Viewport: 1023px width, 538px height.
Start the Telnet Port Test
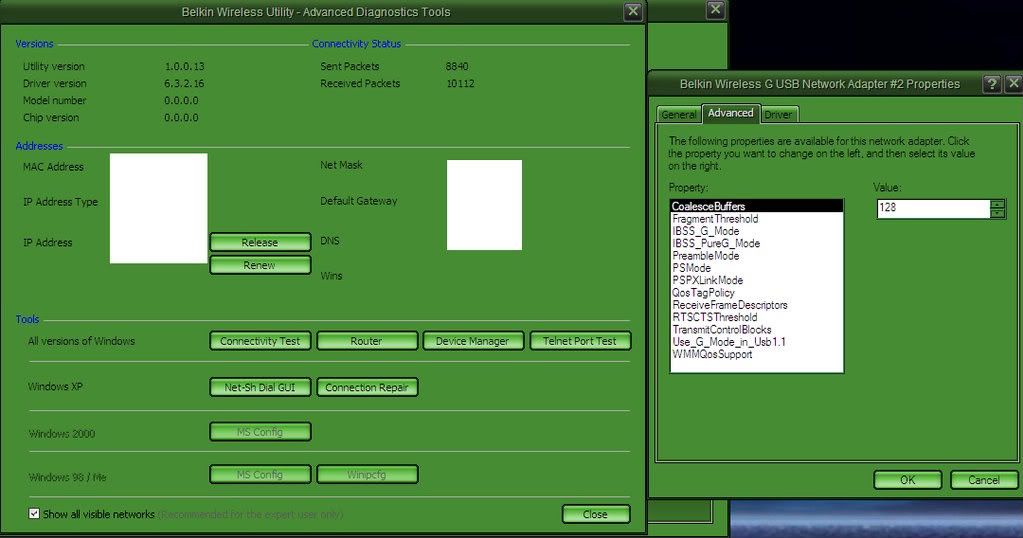580,341
